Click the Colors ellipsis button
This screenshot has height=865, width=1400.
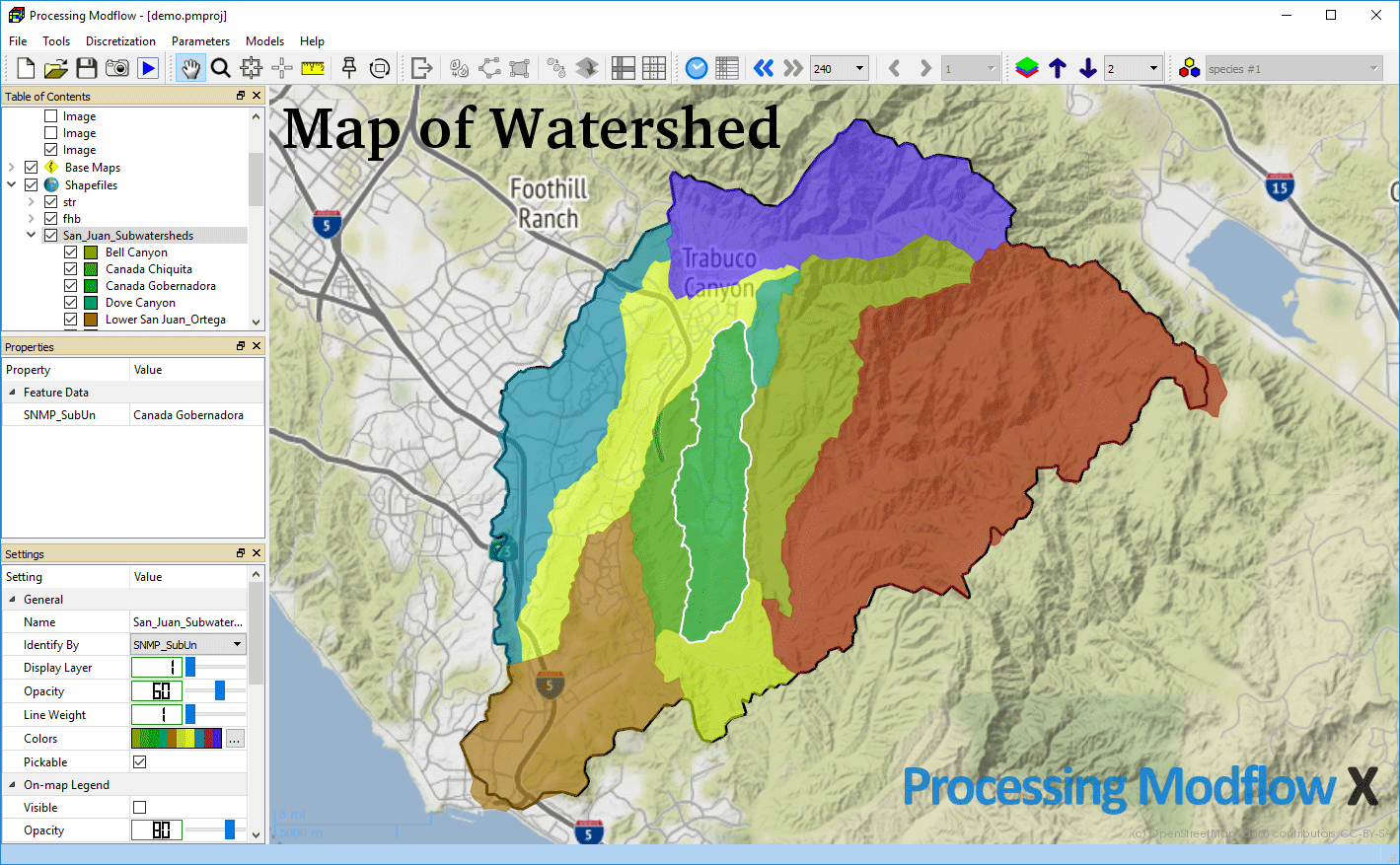pos(235,739)
